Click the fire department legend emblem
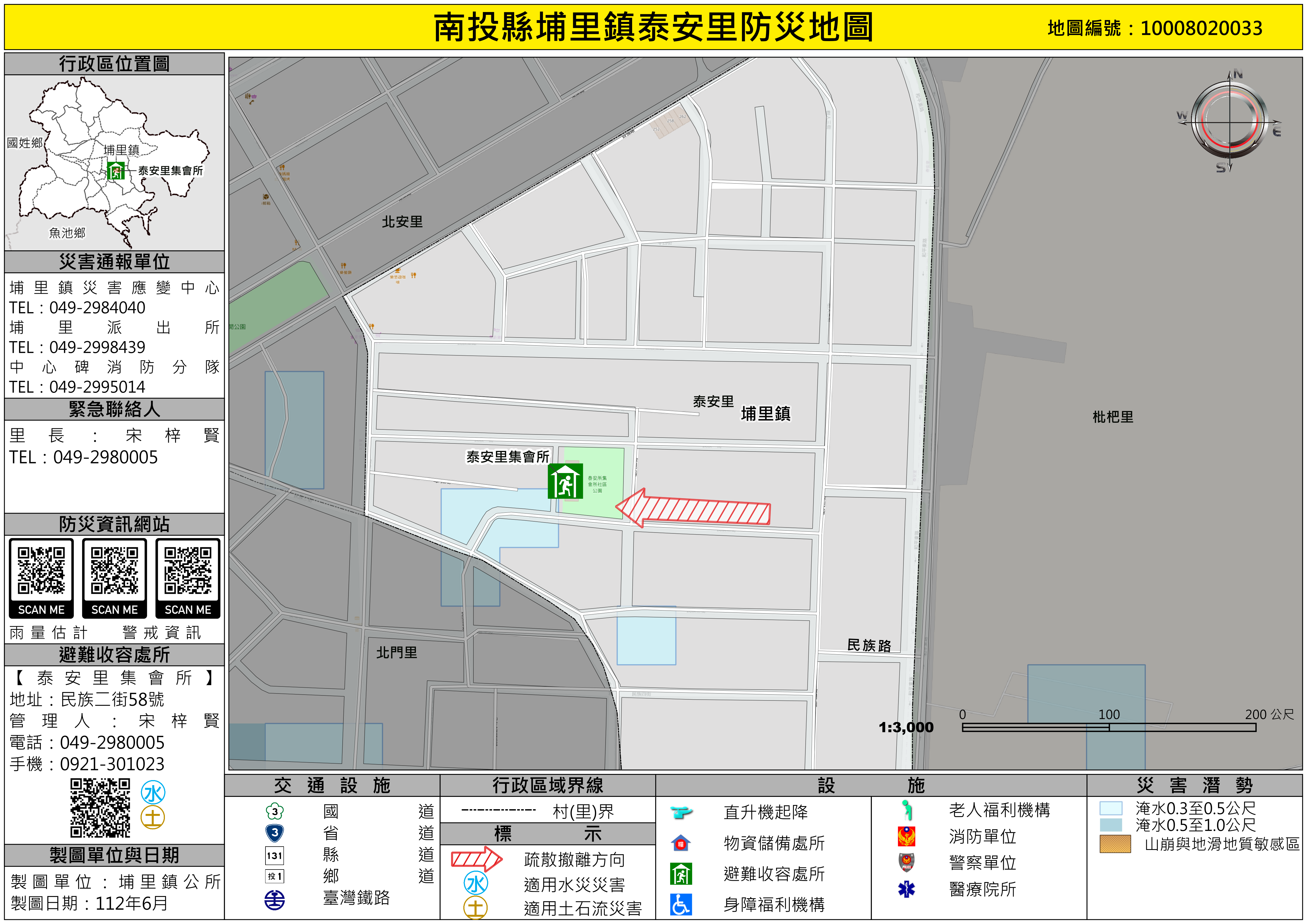The image size is (1307, 924). pyautogui.click(x=906, y=836)
